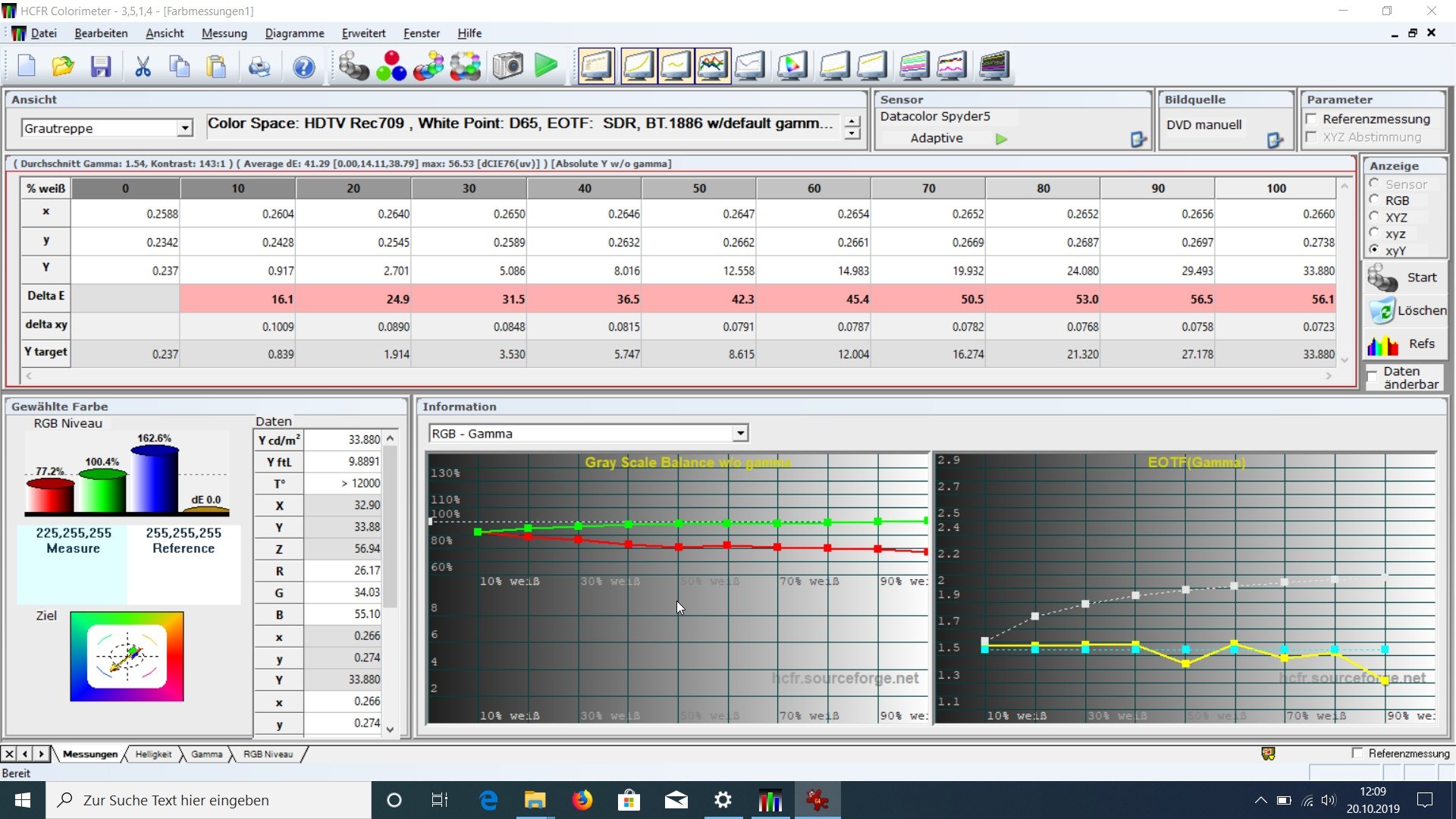Open the striped multi-color lines view icon
The height and width of the screenshot is (819, 1456).
tap(915, 66)
